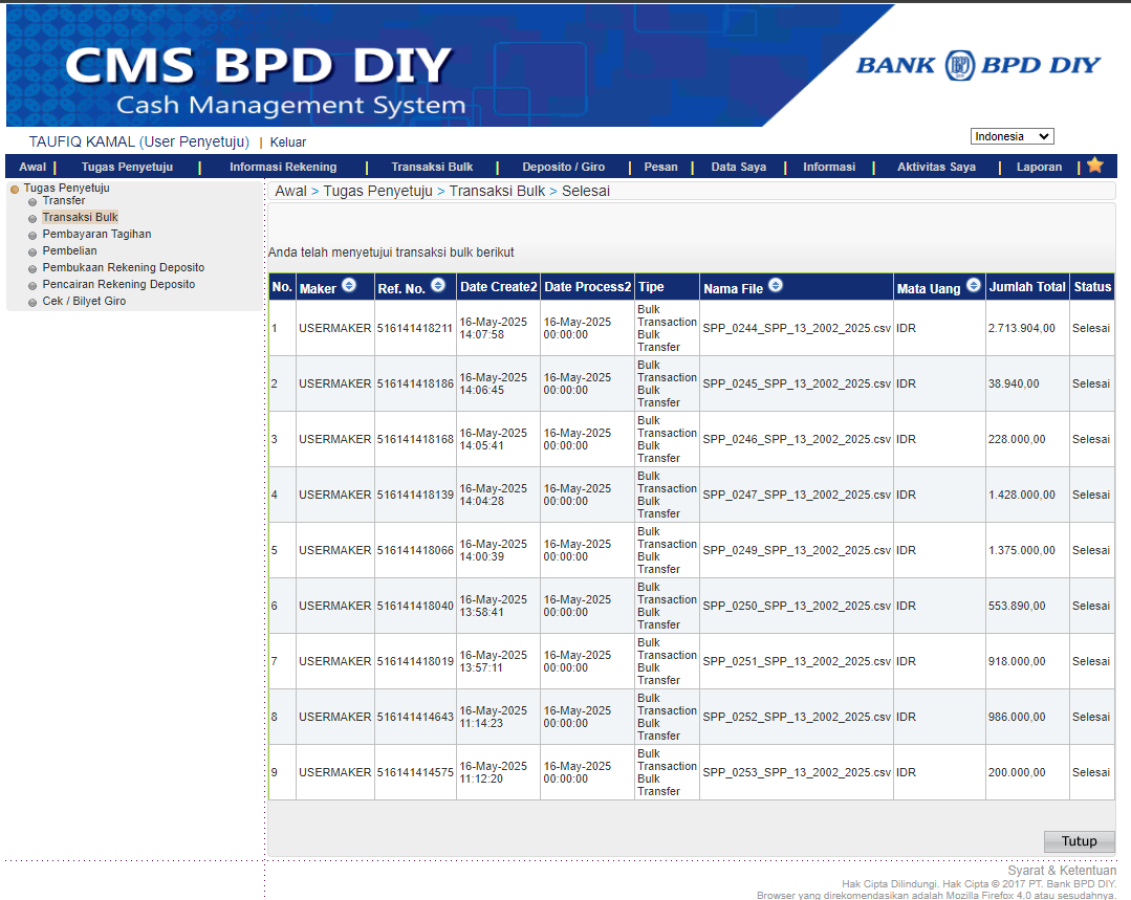Click ref number 516141418019
The image size is (1131, 900).
click(x=415, y=661)
